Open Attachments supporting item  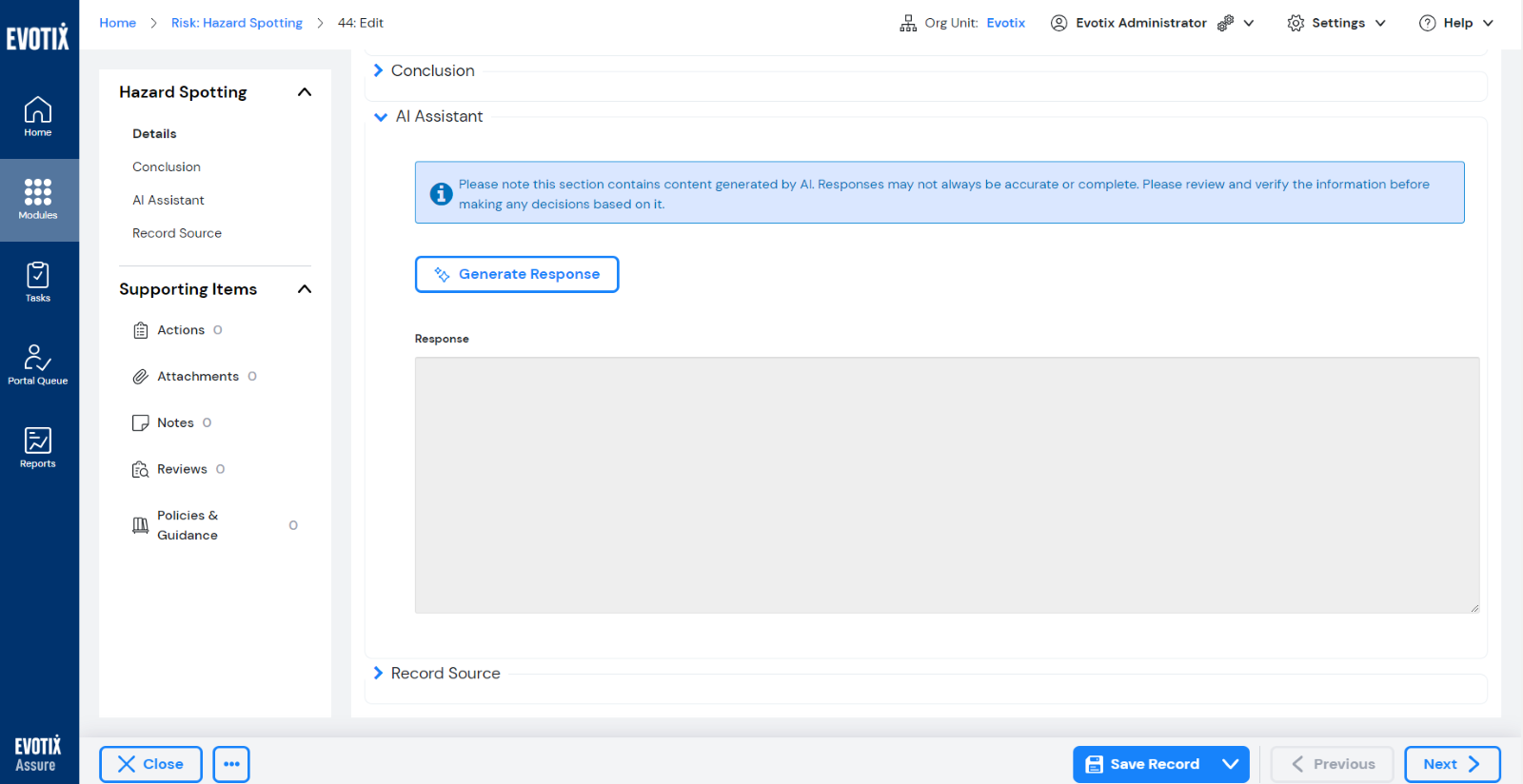coord(198,377)
